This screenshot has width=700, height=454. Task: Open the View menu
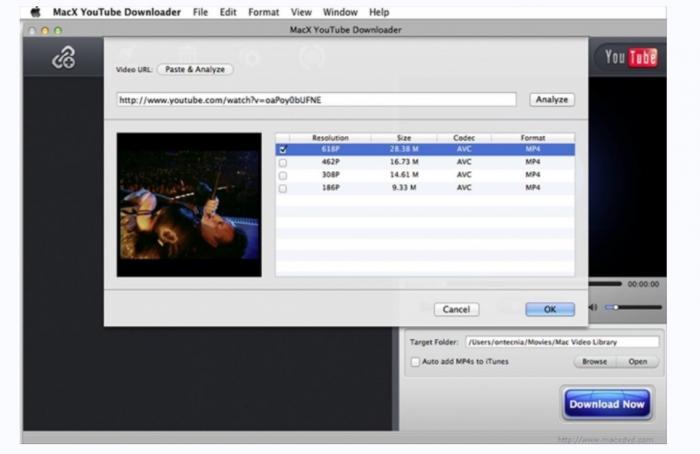click(301, 12)
